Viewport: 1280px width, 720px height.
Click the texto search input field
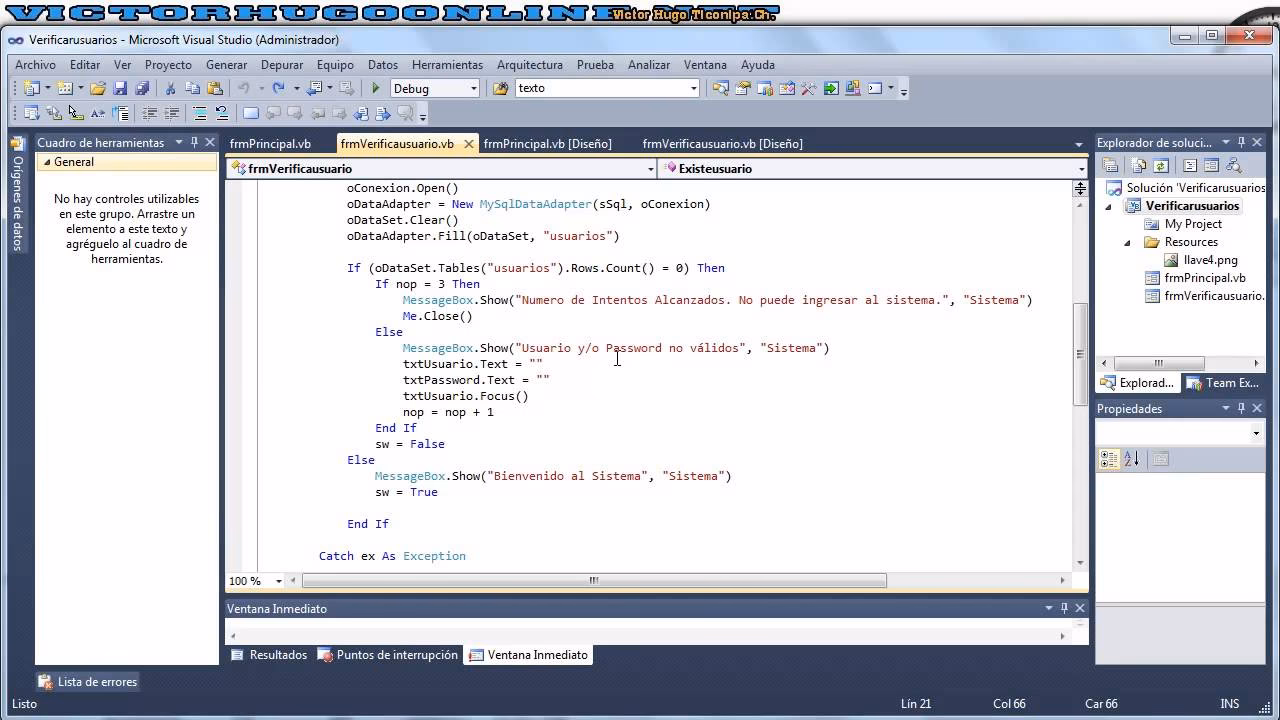point(601,88)
